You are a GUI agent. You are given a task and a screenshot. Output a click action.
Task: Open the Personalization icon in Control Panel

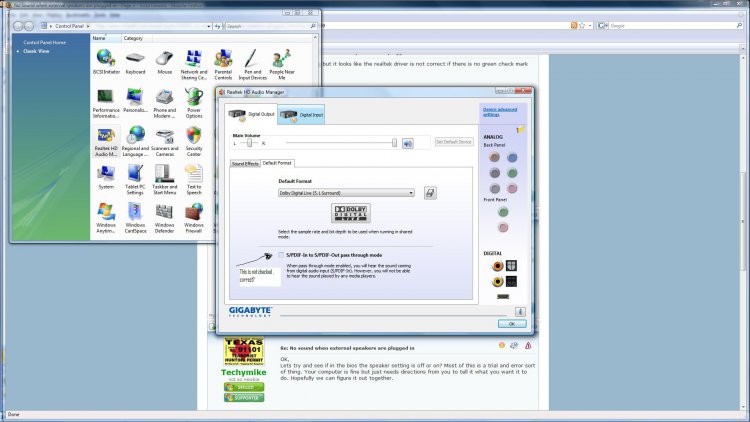(135, 100)
